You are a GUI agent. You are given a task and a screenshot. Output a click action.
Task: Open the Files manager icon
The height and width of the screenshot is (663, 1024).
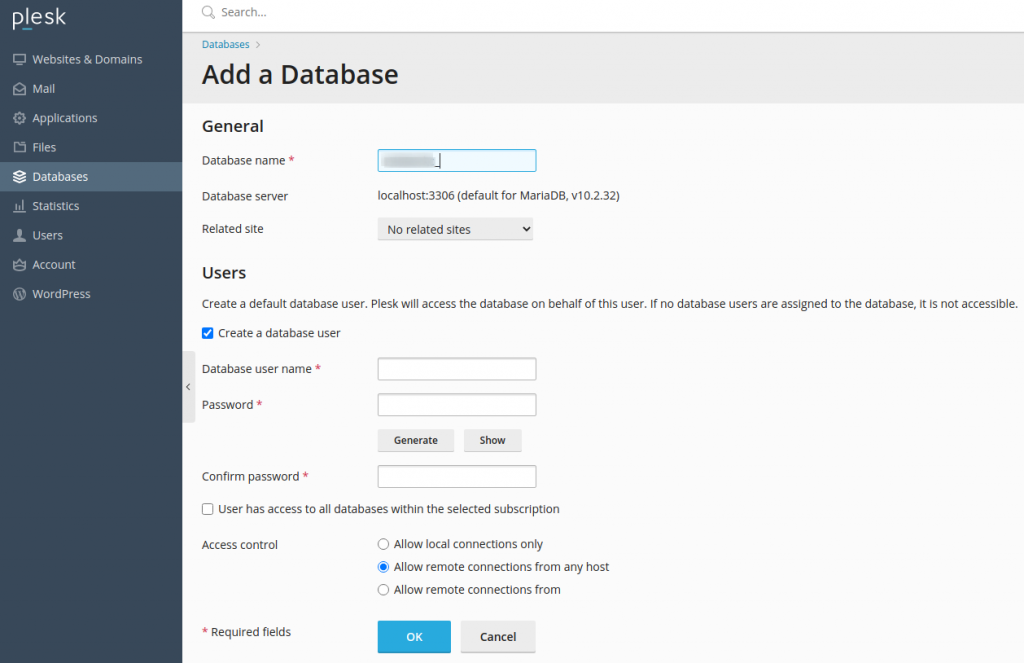(x=20, y=147)
